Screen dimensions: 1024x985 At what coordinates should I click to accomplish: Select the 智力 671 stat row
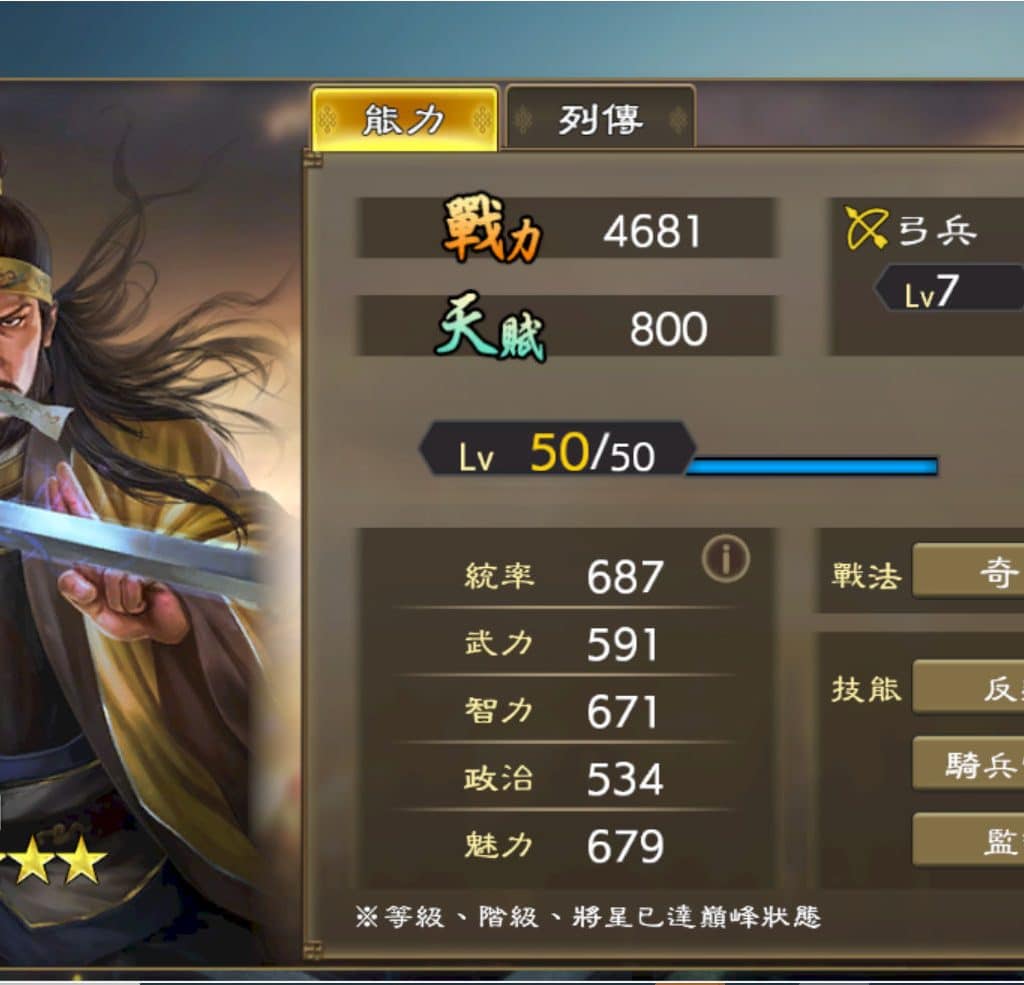point(563,711)
